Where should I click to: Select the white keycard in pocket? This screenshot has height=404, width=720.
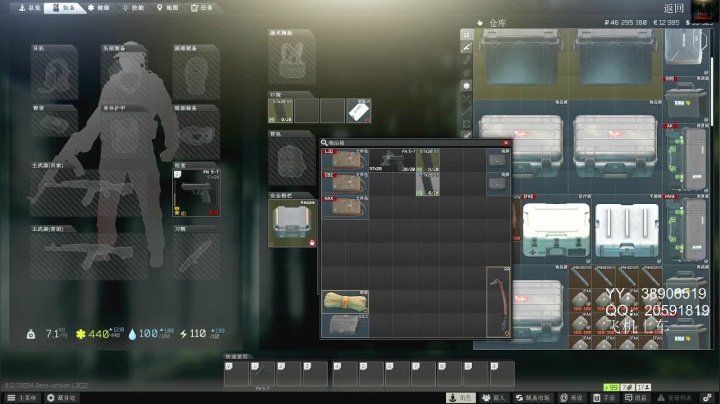359,111
